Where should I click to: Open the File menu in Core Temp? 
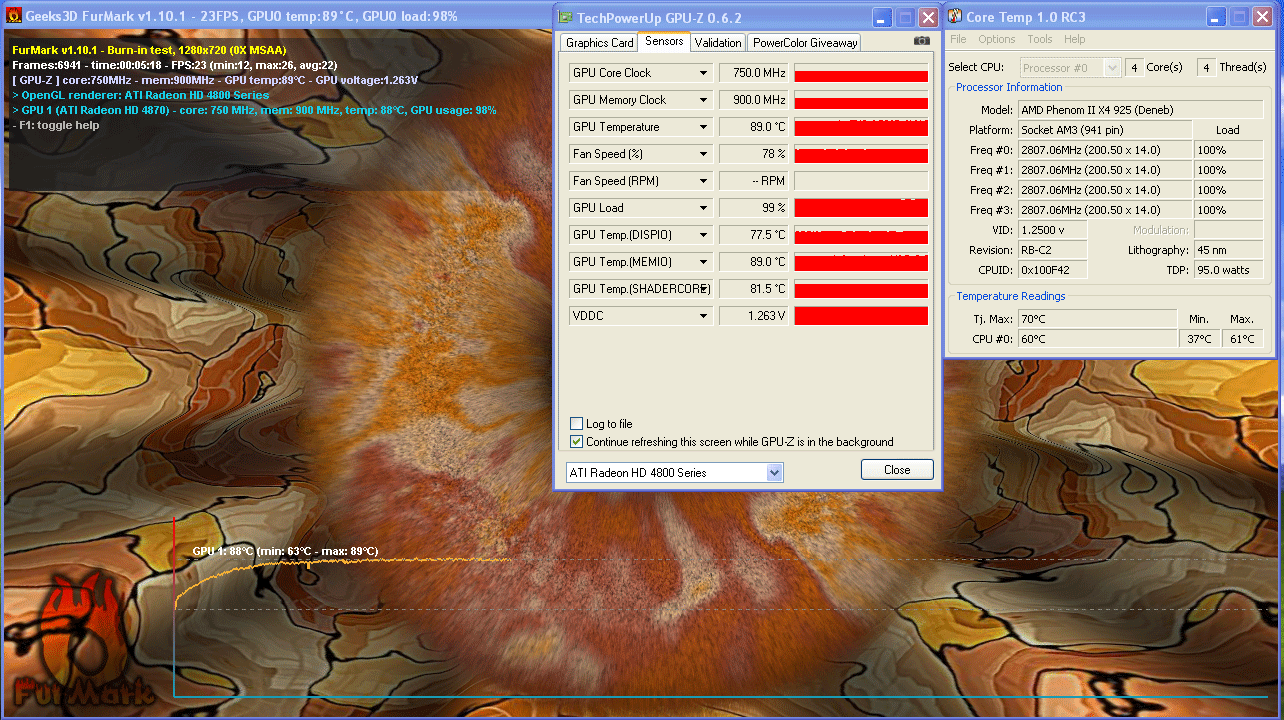click(958, 39)
